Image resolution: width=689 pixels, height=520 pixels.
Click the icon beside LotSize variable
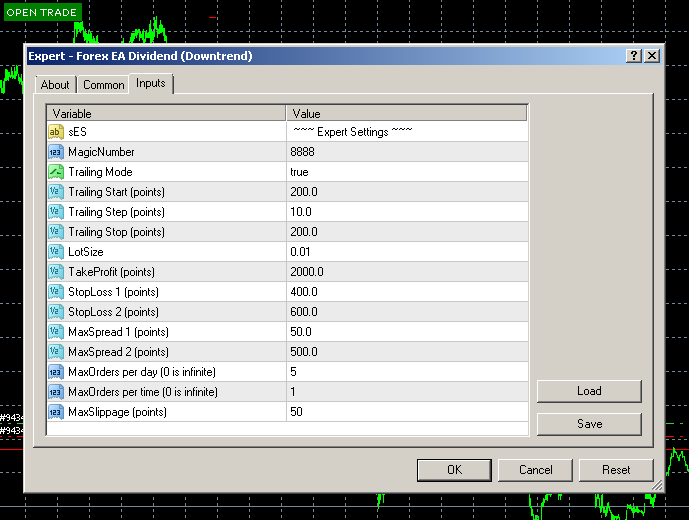[x=56, y=252]
